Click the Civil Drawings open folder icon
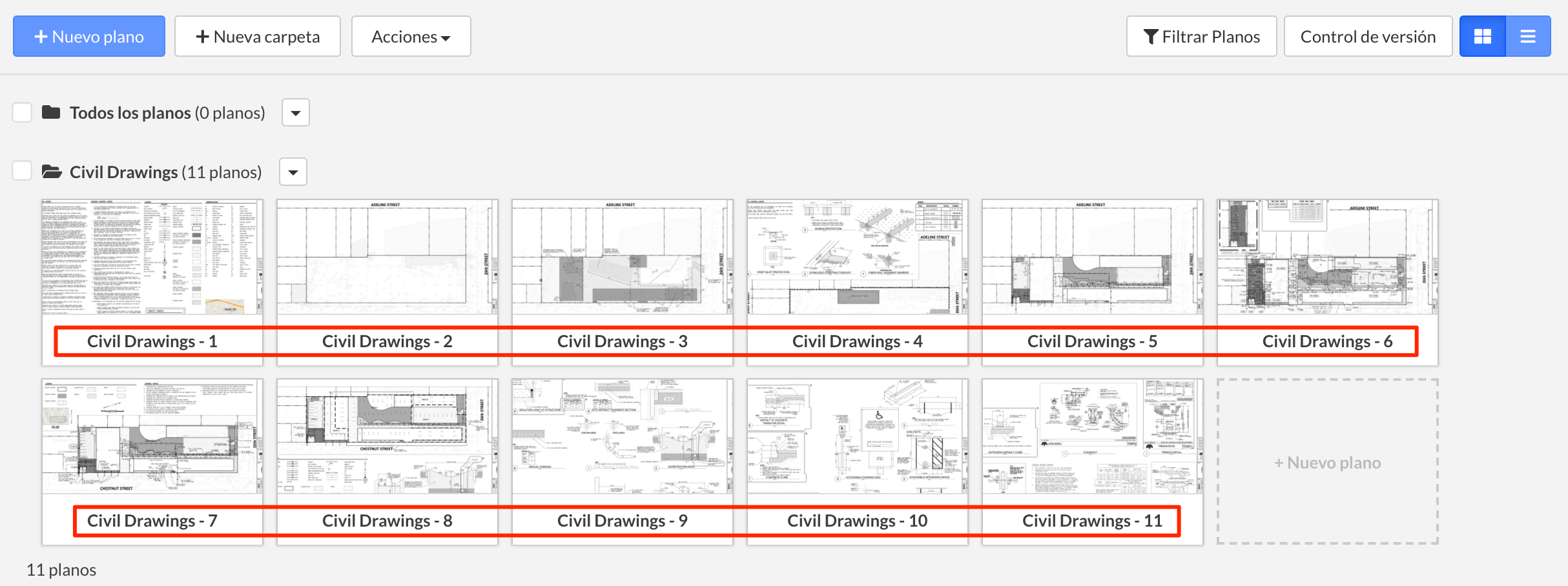This screenshot has height=586, width=1568. tap(52, 172)
